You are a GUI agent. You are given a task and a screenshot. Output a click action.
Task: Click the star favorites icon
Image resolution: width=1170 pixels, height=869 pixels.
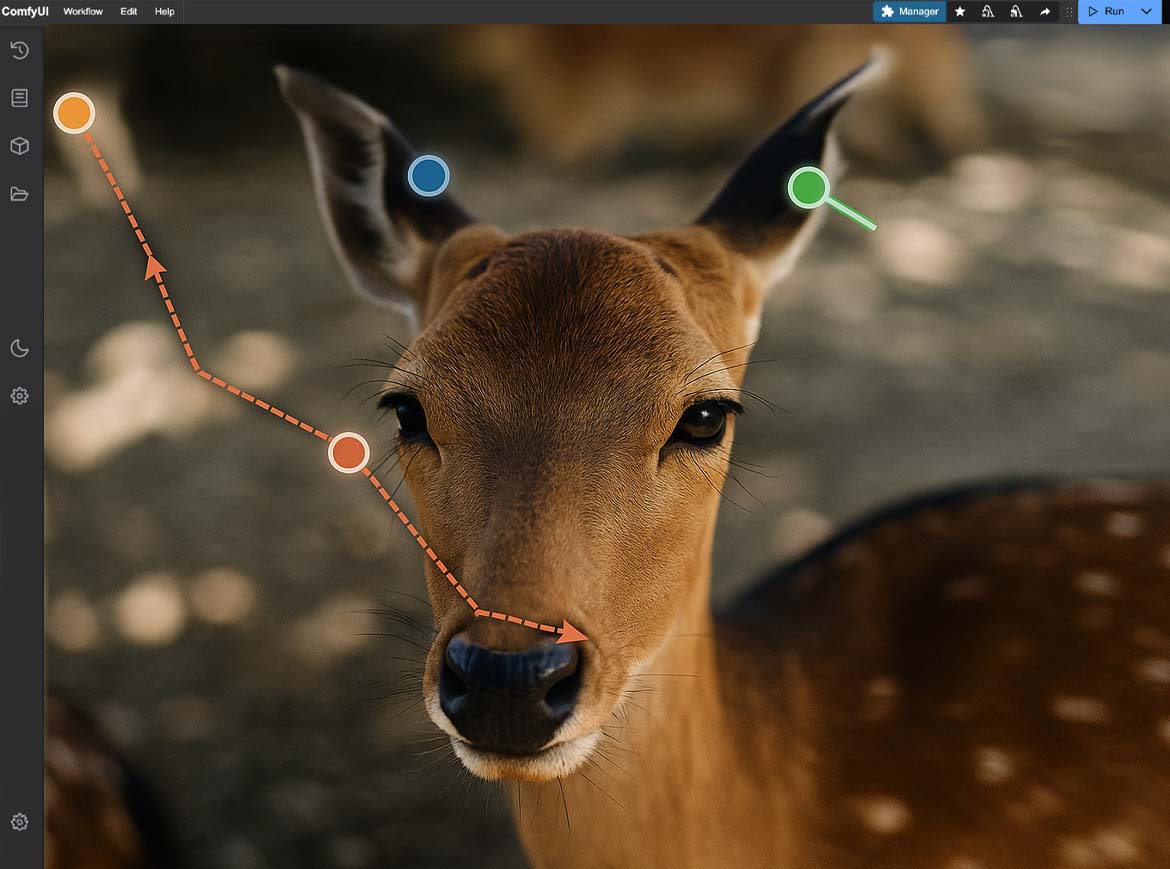[x=960, y=11]
